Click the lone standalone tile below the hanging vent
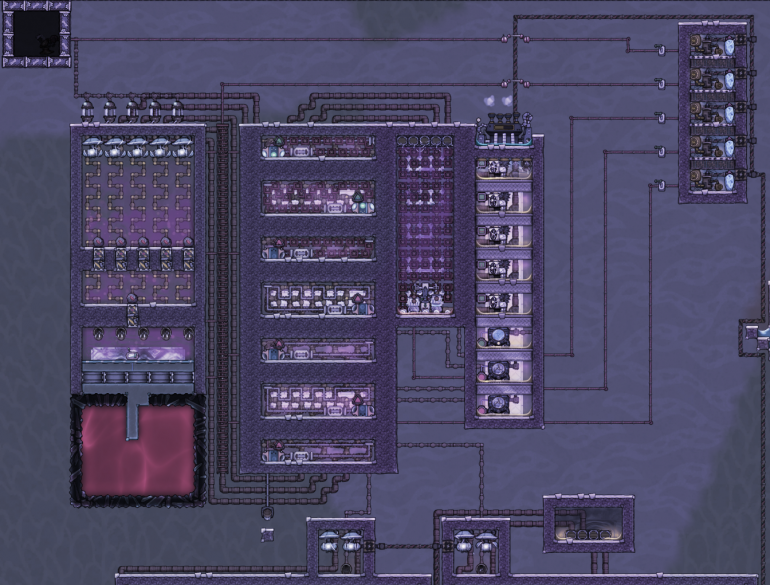770x585 pixels. [267, 535]
